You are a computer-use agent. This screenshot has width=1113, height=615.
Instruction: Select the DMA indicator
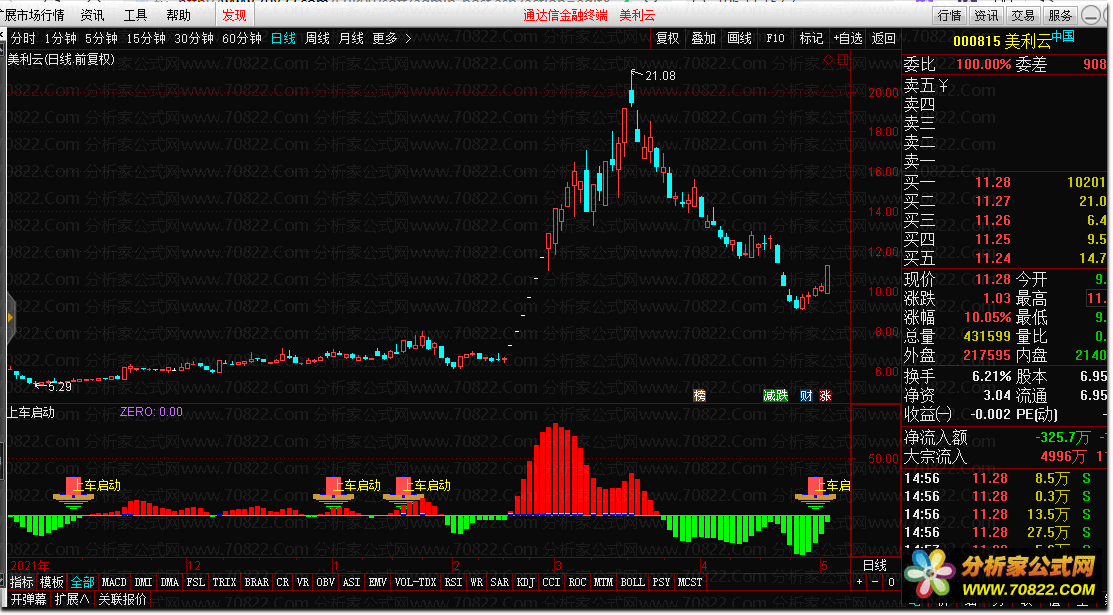[x=170, y=582]
